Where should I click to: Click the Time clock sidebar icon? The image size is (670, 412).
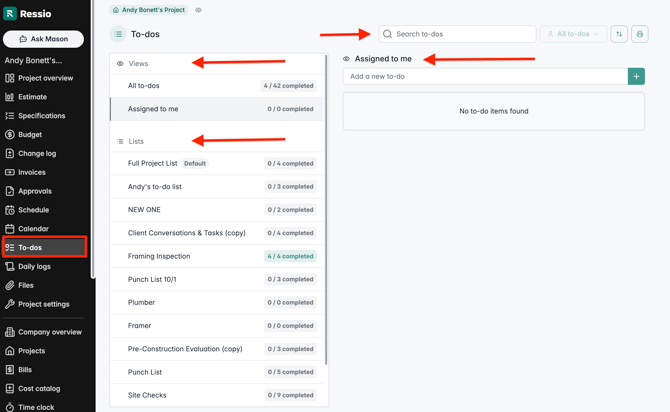10,407
